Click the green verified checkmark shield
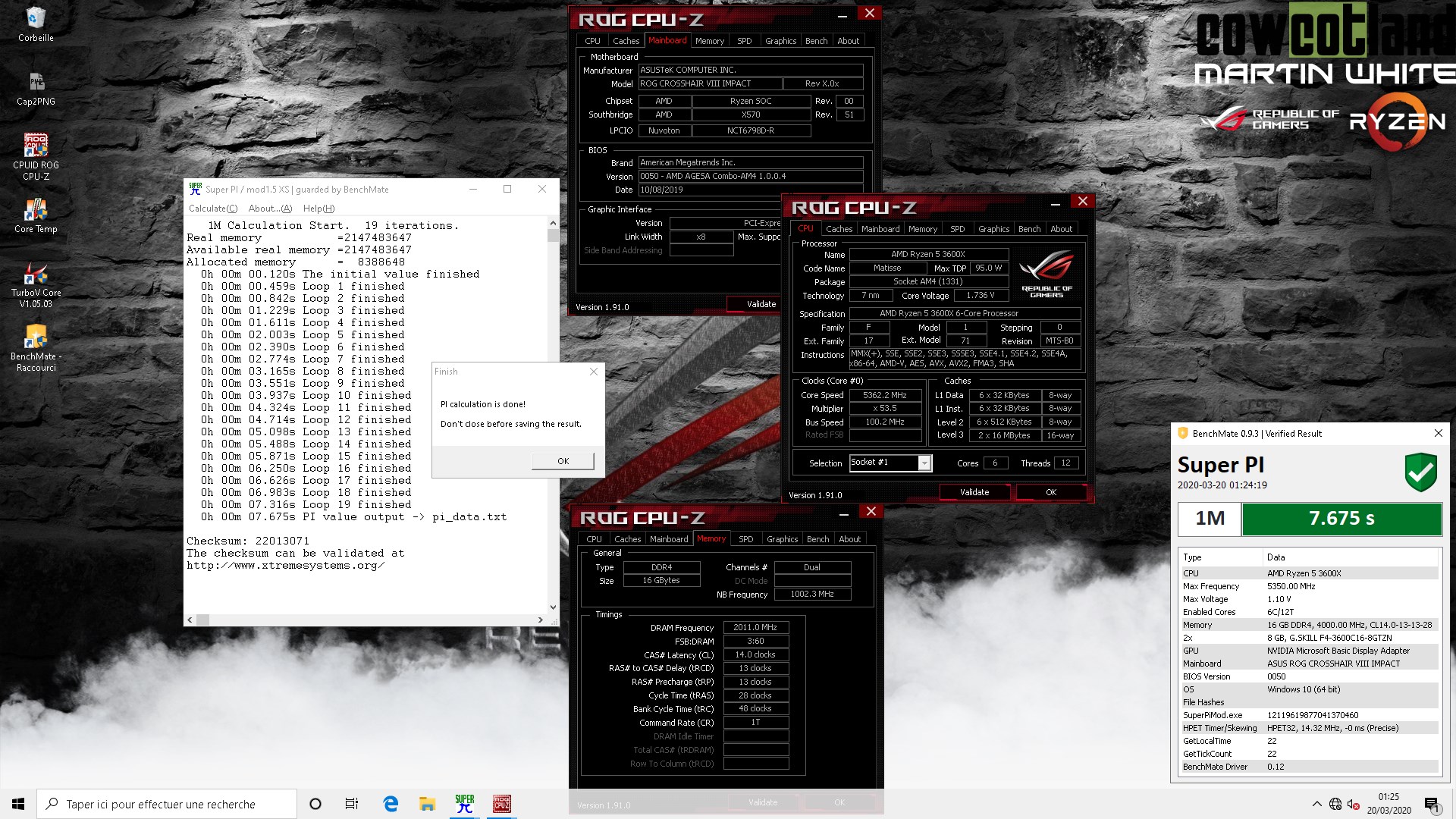This screenshot has width=1456, height=819. 1420,472
